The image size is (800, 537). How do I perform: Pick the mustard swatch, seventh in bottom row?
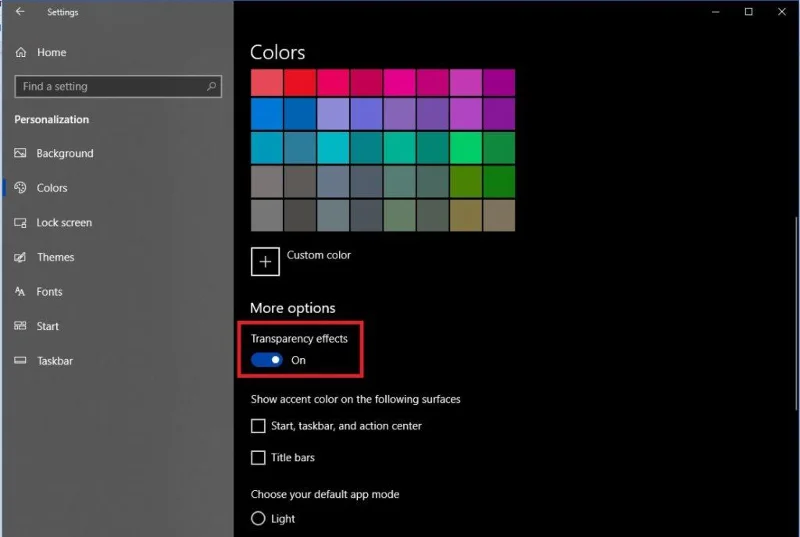click(466, 215)
